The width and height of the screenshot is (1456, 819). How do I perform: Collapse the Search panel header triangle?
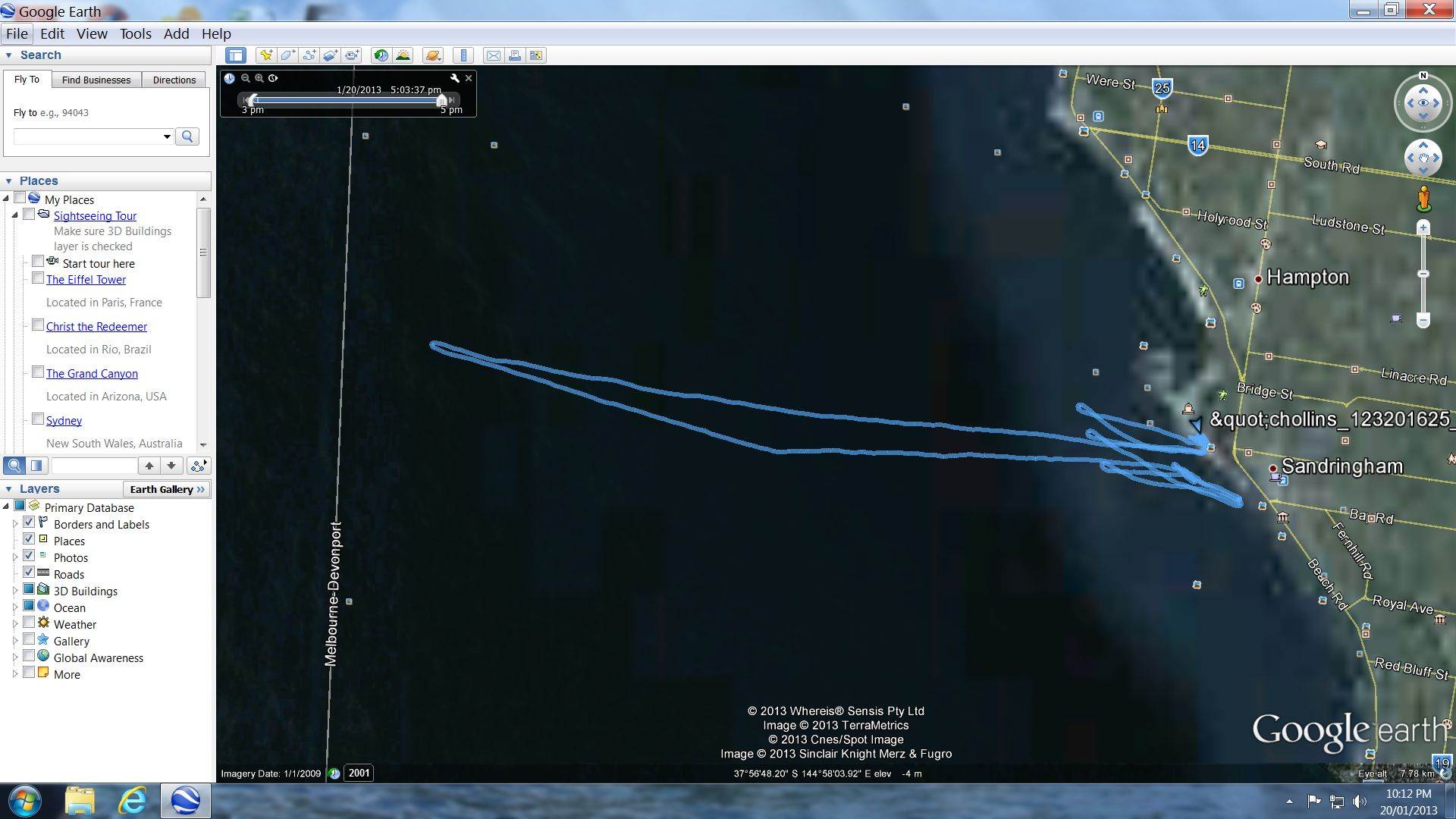8,55
